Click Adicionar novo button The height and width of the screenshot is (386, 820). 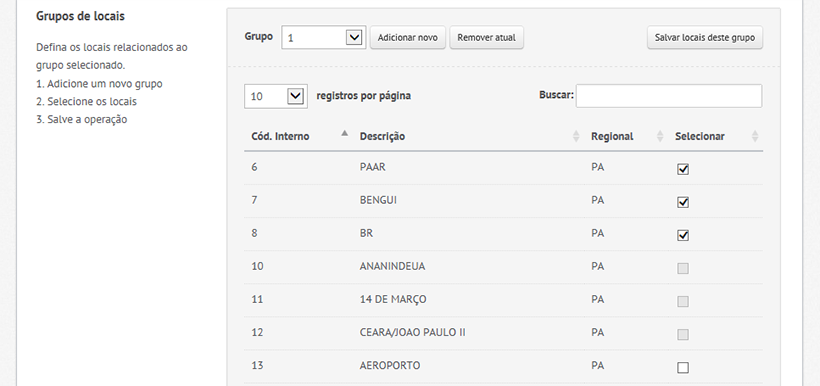coord(407,38)
